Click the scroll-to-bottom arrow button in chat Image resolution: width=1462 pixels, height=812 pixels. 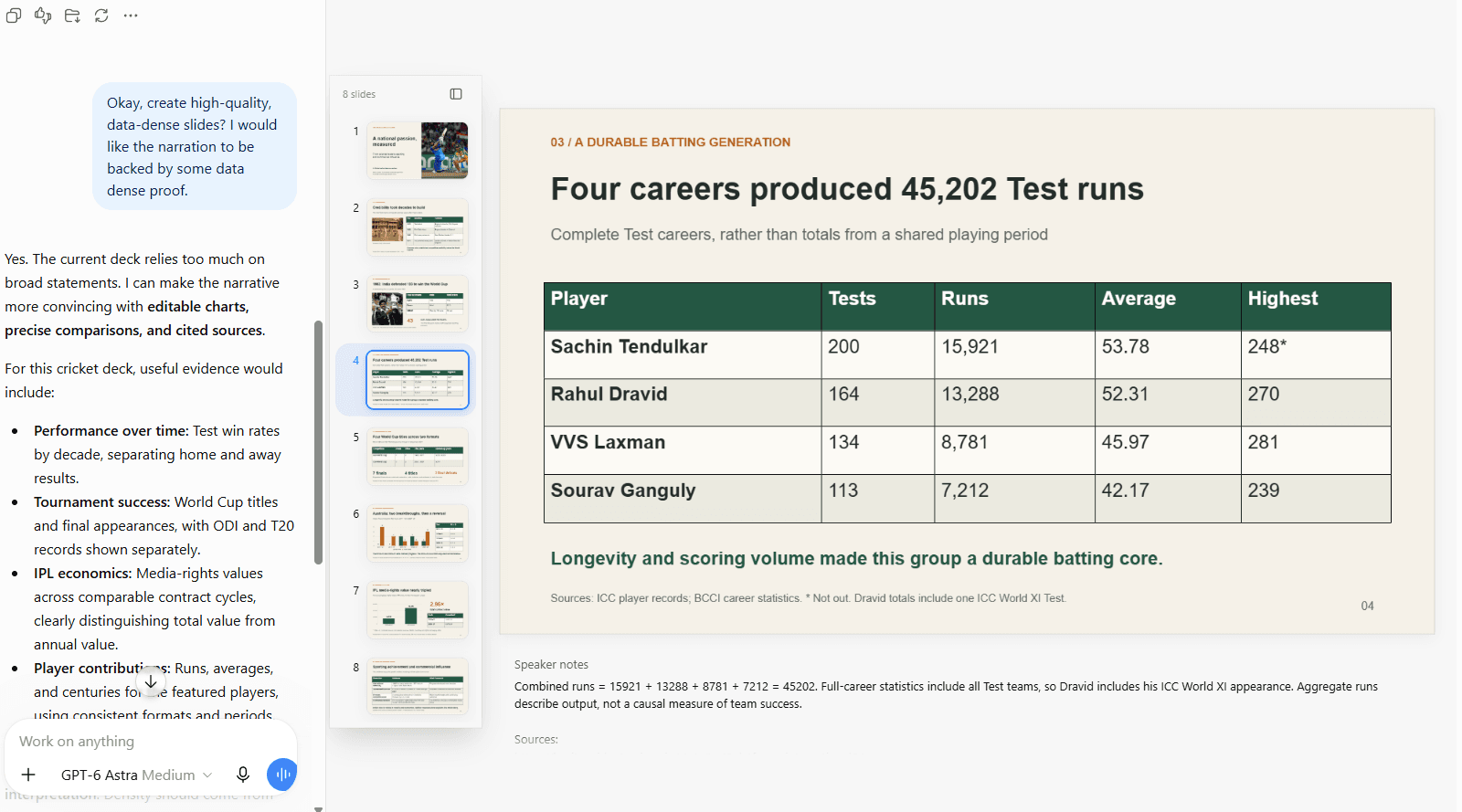point(151,681)
